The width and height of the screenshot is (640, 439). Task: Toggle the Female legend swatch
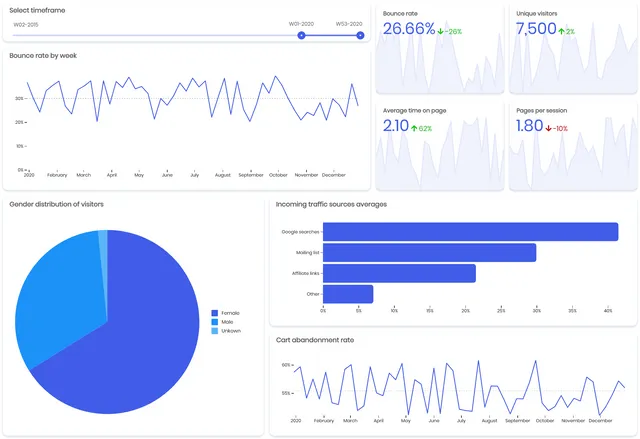[x=215, y=313]
